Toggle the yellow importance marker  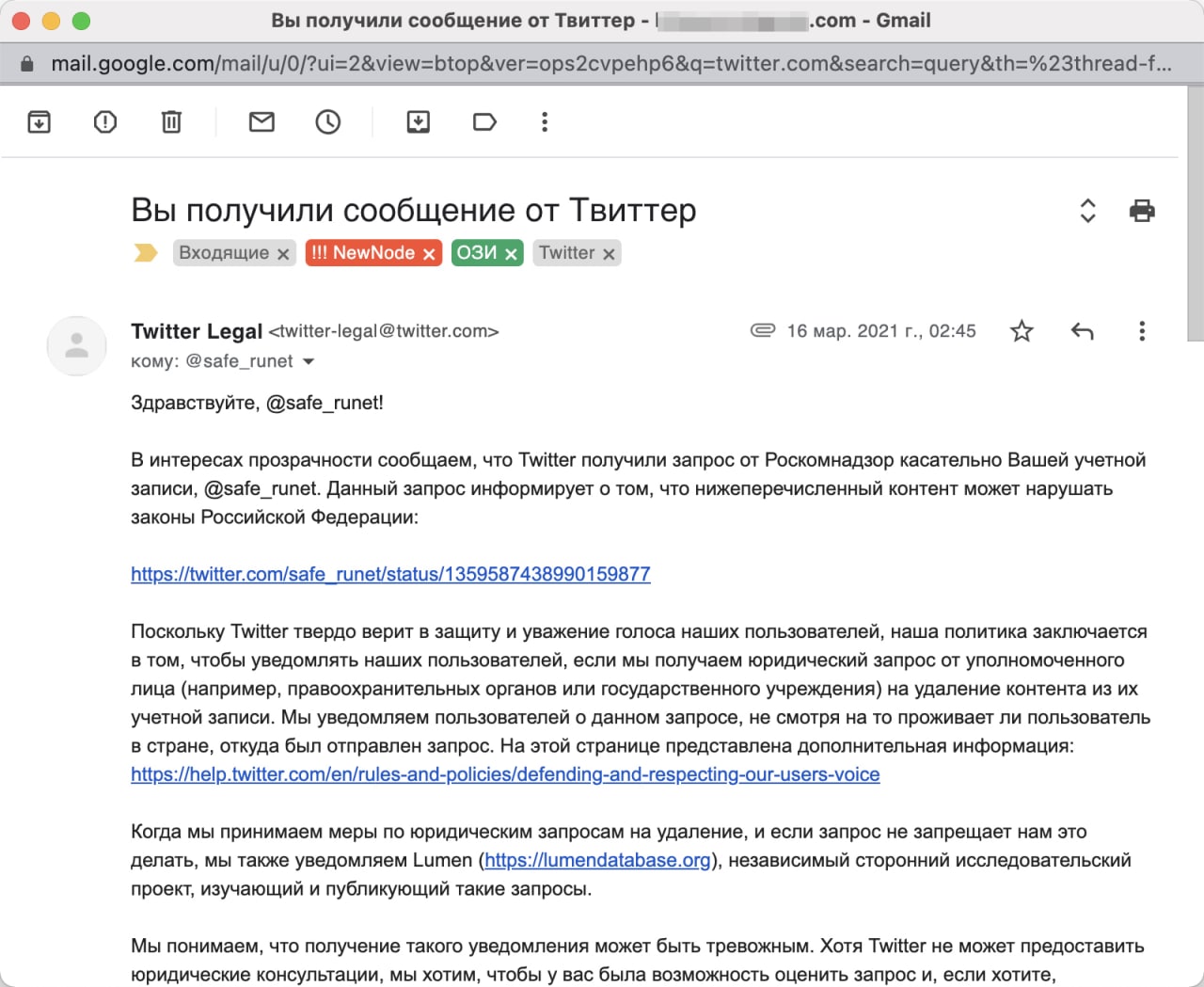[146, 252]
